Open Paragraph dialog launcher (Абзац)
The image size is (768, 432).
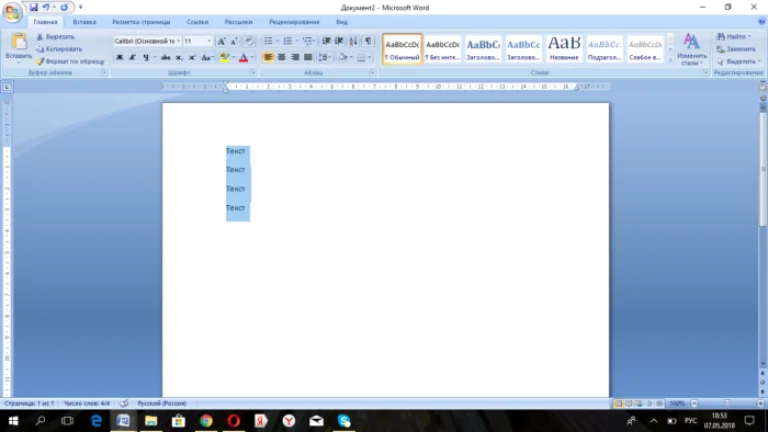pyautogui.click(x=373, y=72)
